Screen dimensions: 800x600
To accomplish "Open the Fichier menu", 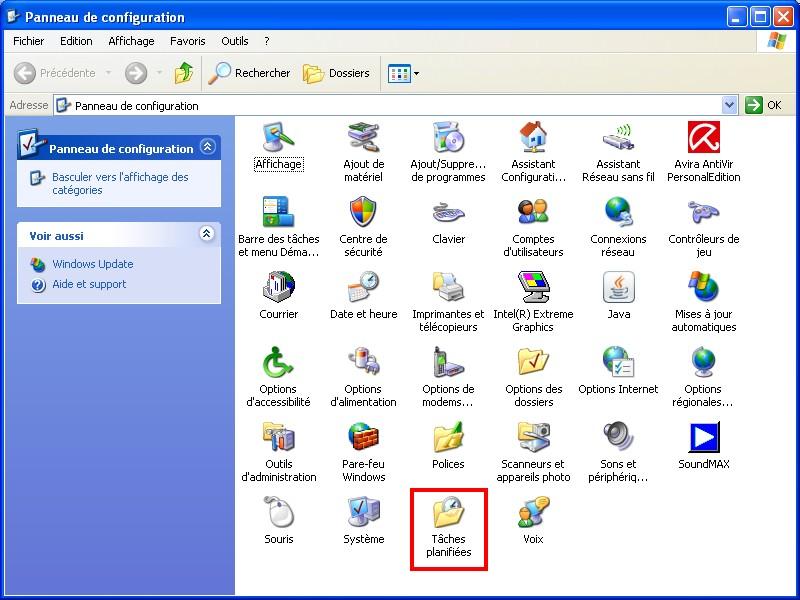I will coord(29,41).
